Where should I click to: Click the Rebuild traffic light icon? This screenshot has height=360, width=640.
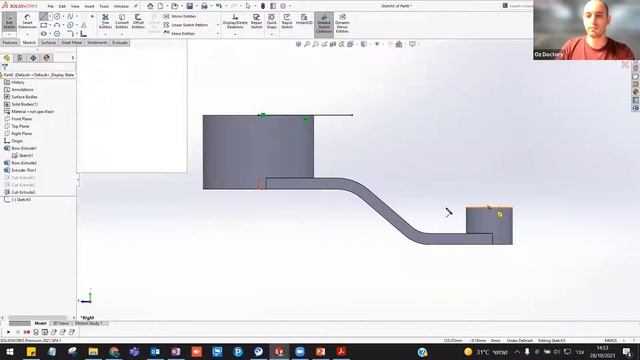pyautogui.click(x=263, y=6)
